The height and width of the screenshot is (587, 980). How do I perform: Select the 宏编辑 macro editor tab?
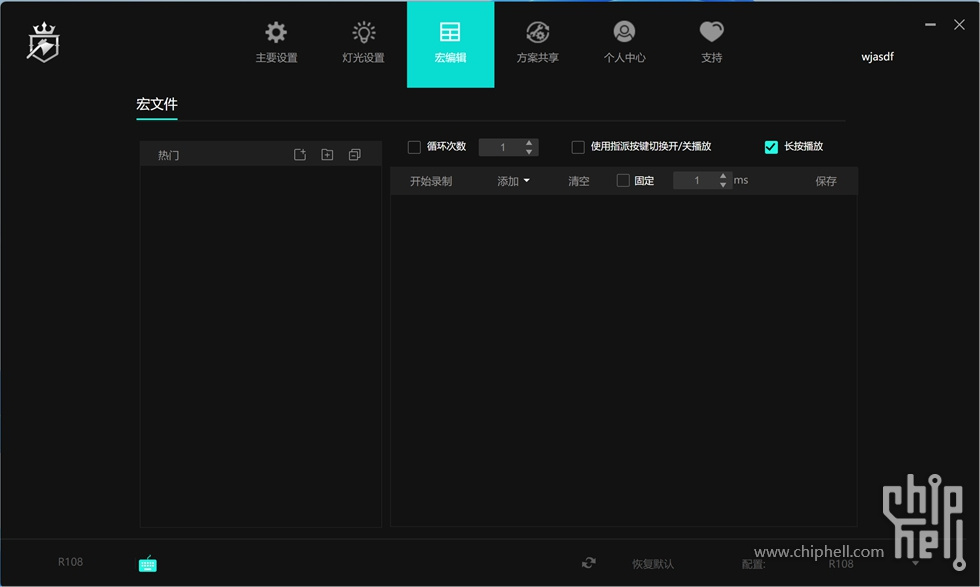click(450, 44)
